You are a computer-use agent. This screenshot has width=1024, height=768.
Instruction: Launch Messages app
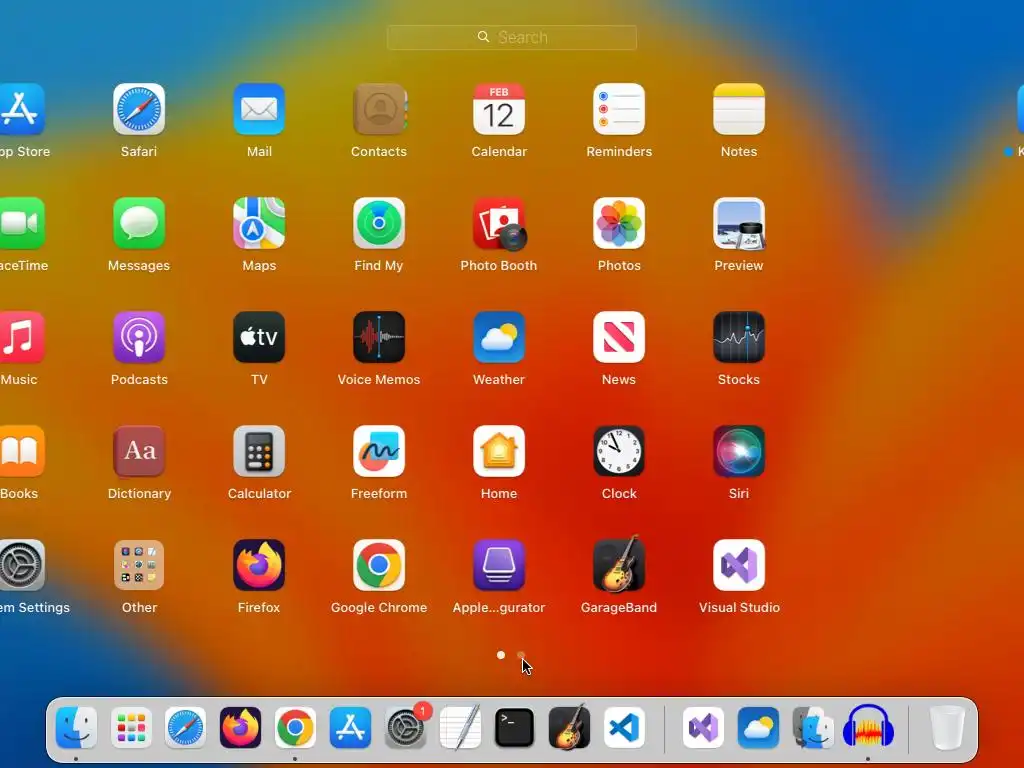click(138, 223)
